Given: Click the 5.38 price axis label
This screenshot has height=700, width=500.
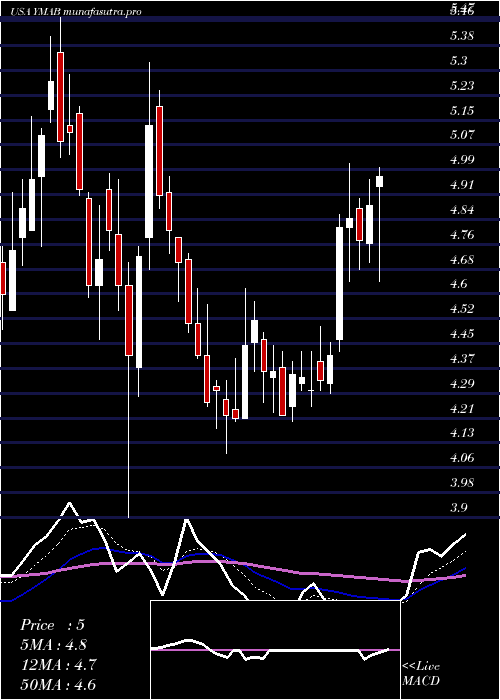Looking at the screenshot, I should (462, 35).
